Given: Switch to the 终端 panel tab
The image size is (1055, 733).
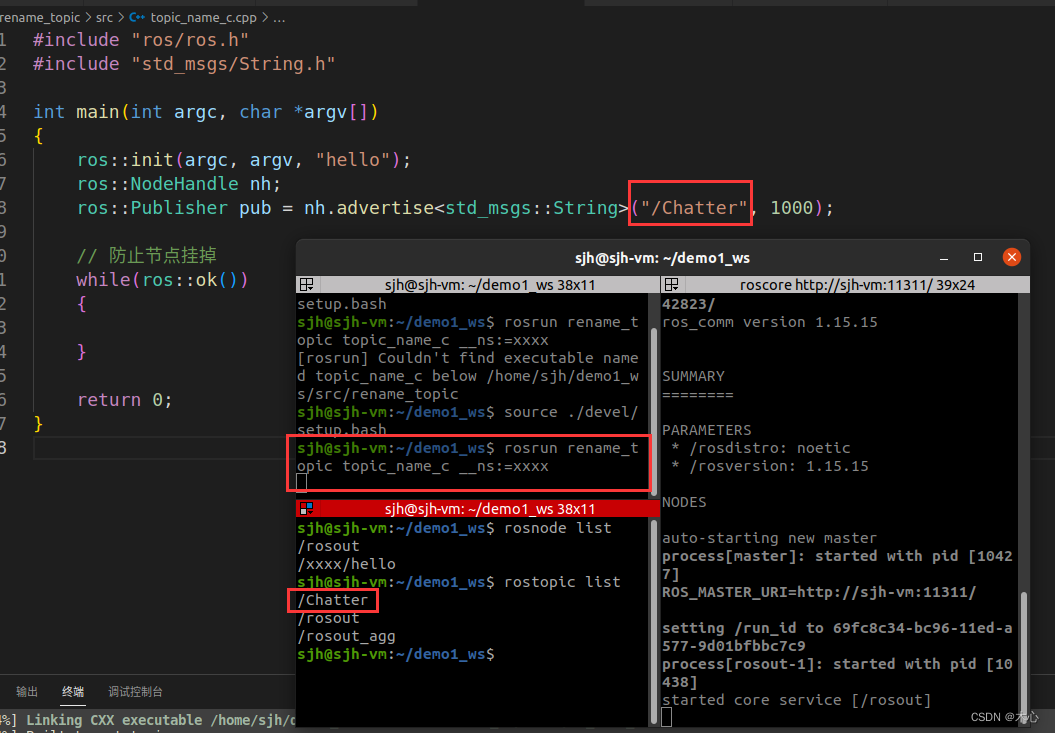Looking at the screenshot, I should pyautogui.click(x=73, y=692).
